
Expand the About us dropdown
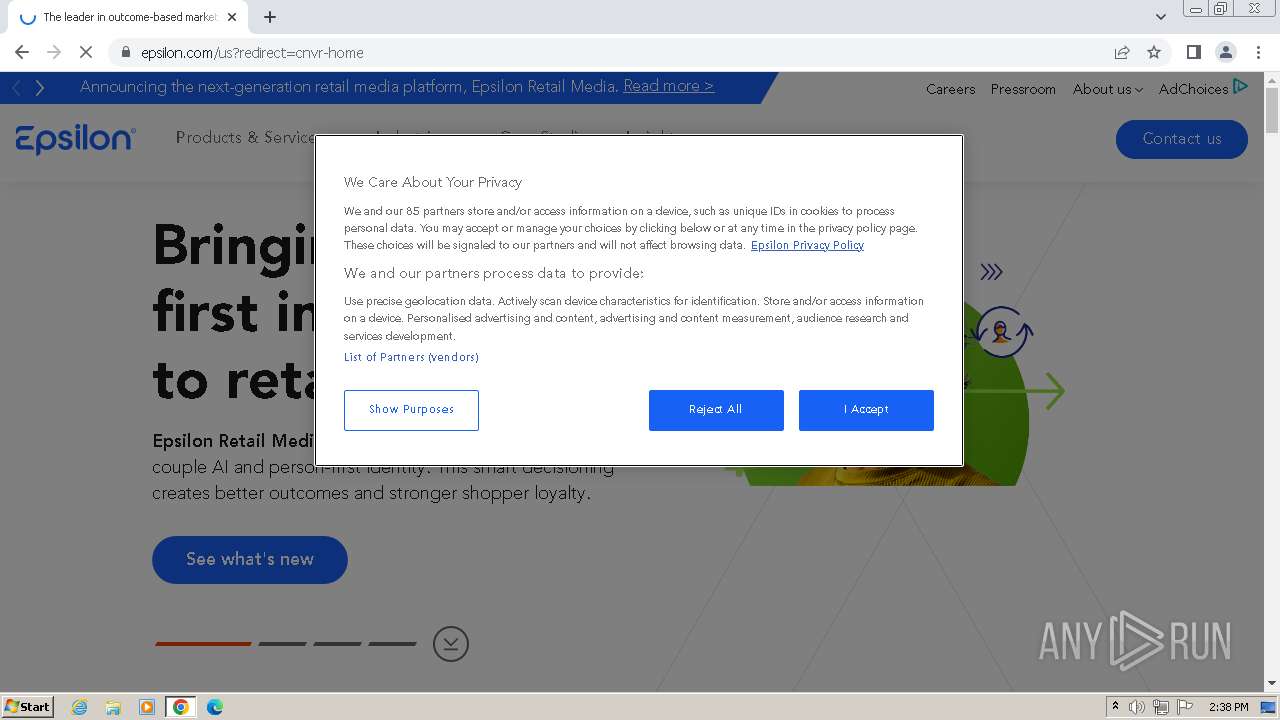1107,89
